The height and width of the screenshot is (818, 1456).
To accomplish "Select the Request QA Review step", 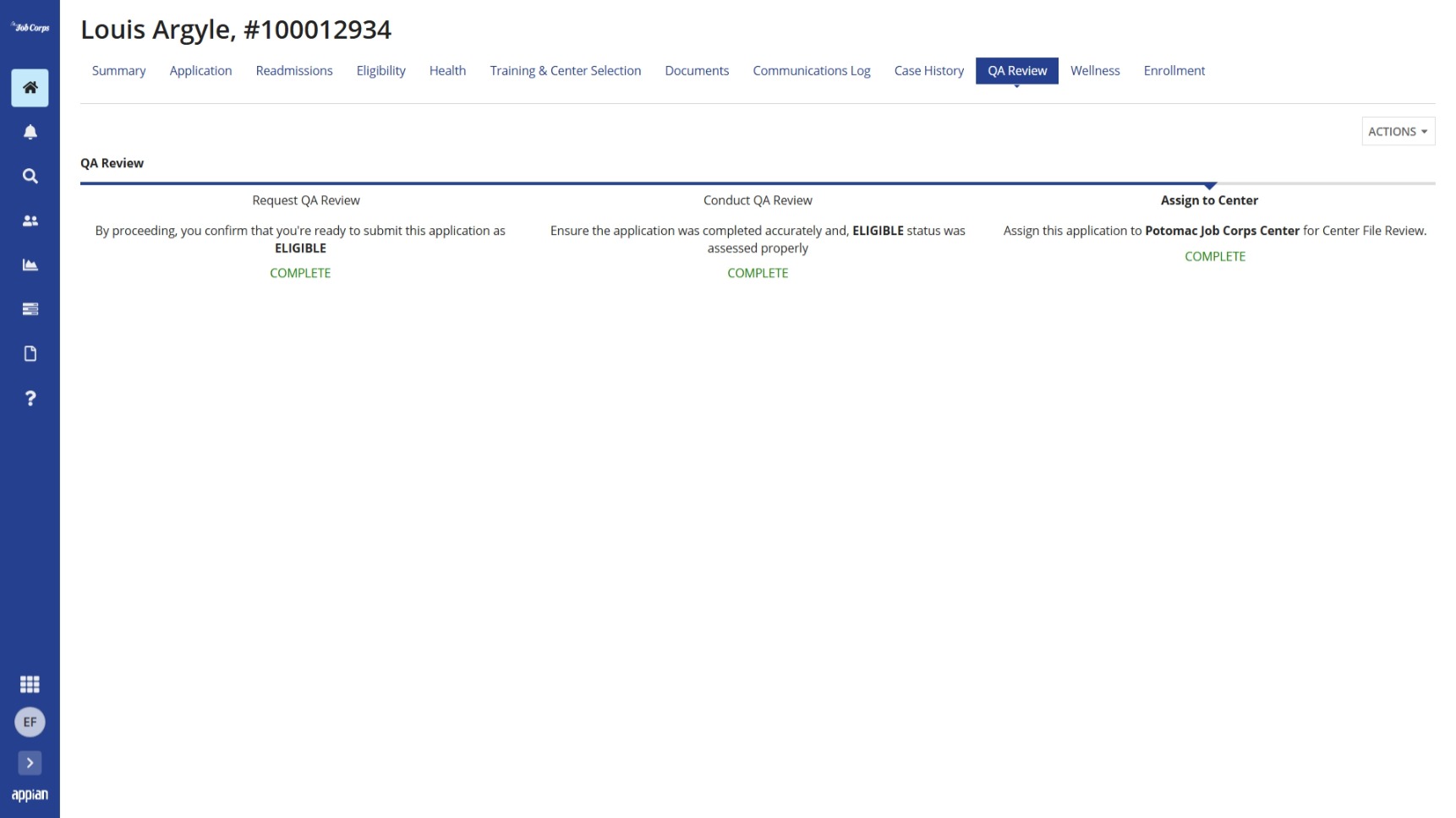I will pyautogui.click(x=306, y=200).
